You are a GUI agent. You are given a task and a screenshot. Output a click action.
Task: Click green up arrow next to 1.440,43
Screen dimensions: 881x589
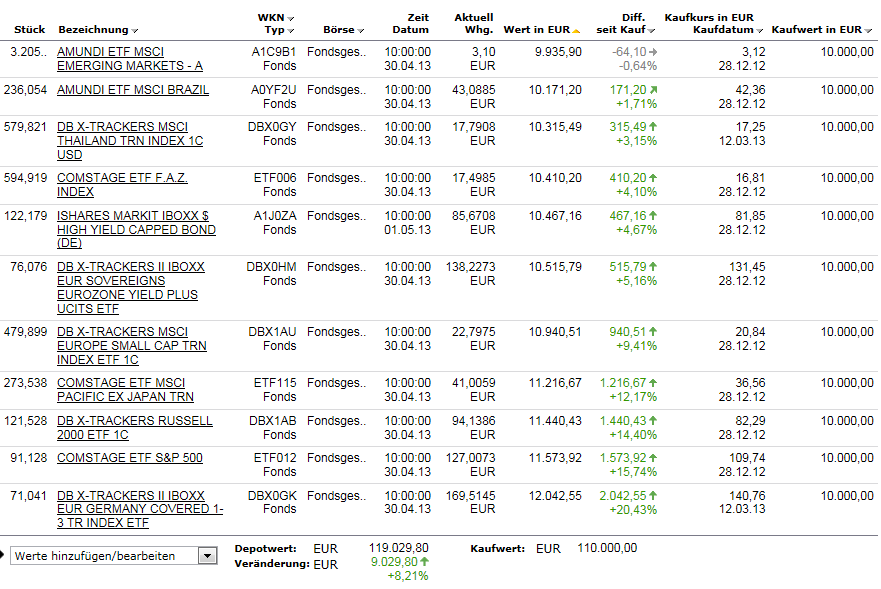(x=653, y=421)
